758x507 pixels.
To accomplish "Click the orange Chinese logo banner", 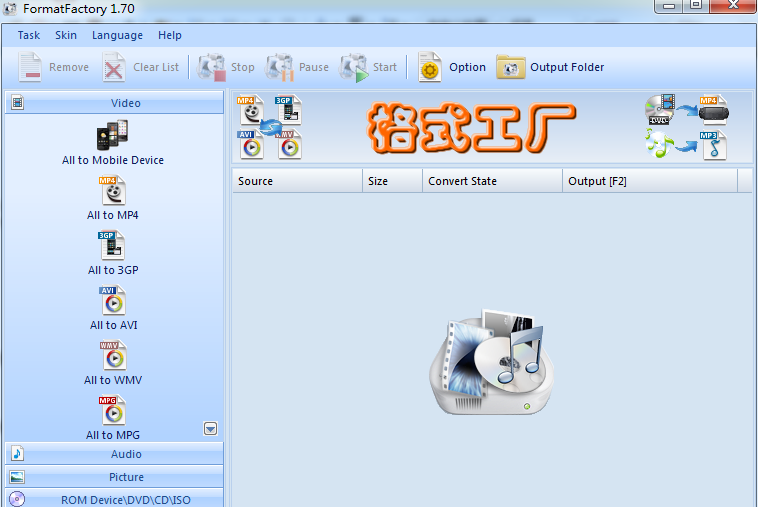I will (471, 128).
